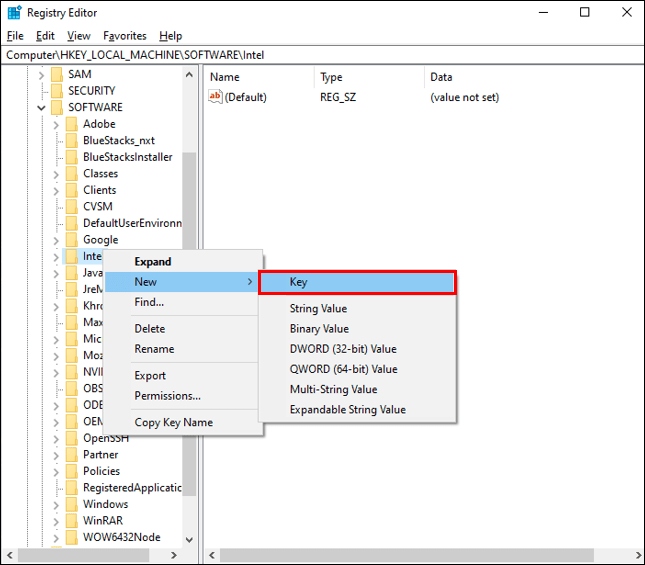Click the Google folder icon

72,240
